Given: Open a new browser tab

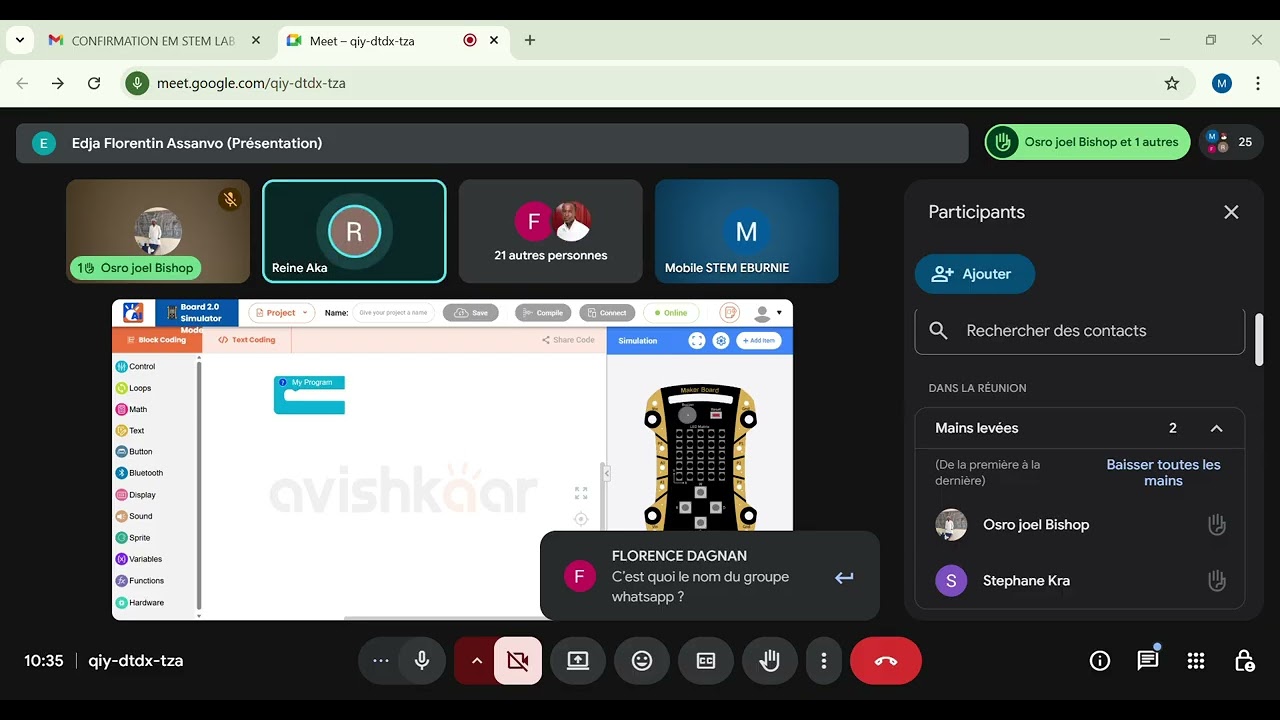Looking at the screenshot, I should click(x=530, y=41).
